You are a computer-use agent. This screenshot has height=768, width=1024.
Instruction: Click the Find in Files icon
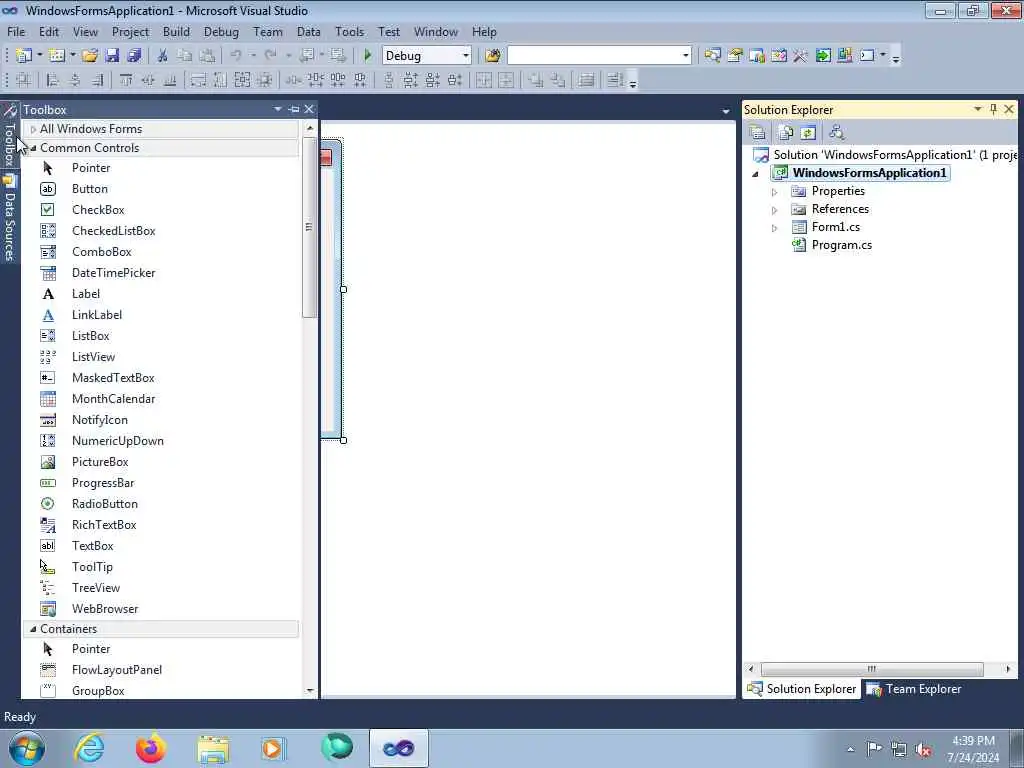[x=493, y=56]
